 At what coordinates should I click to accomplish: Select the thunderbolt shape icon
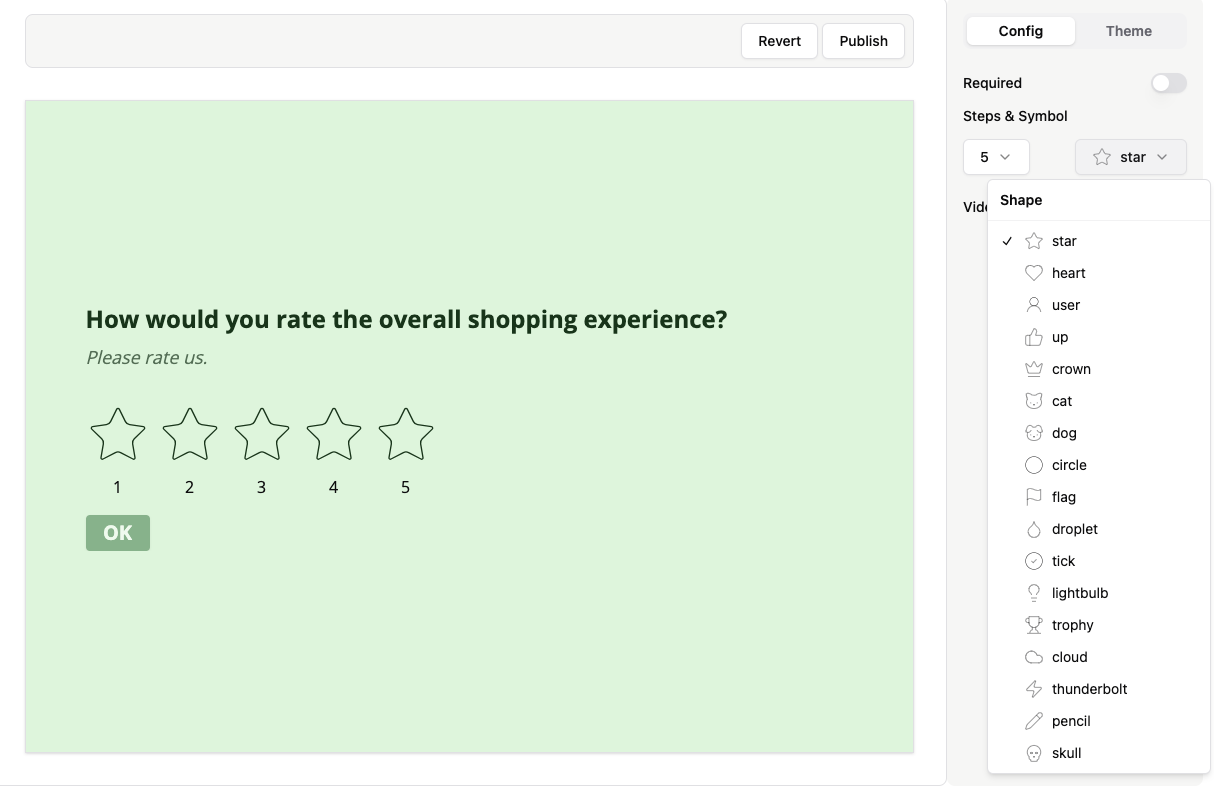pos(1089,689)
